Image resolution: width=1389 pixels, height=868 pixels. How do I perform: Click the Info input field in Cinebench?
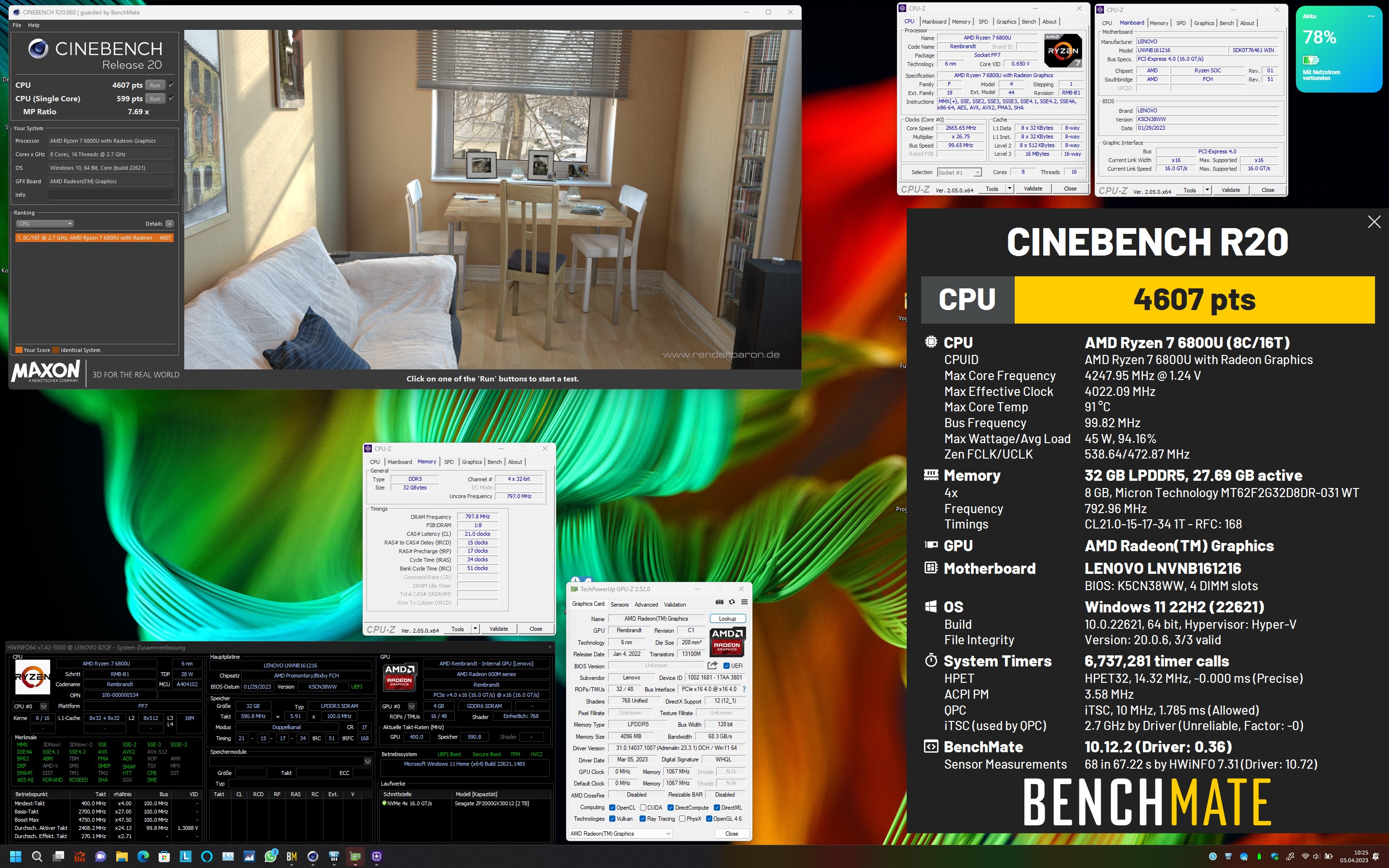coord(110,195)
